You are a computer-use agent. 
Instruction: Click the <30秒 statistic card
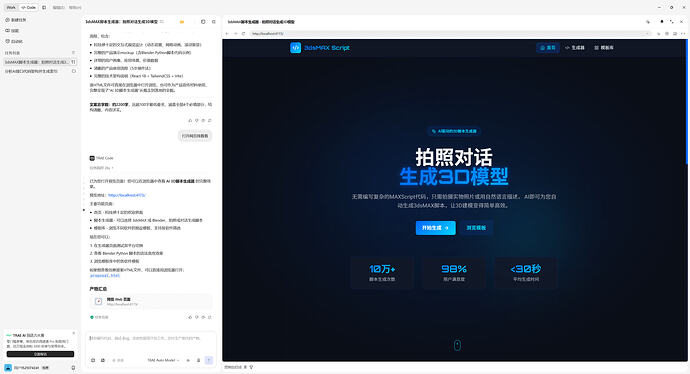pyautogui.click(x=526, y=273)
